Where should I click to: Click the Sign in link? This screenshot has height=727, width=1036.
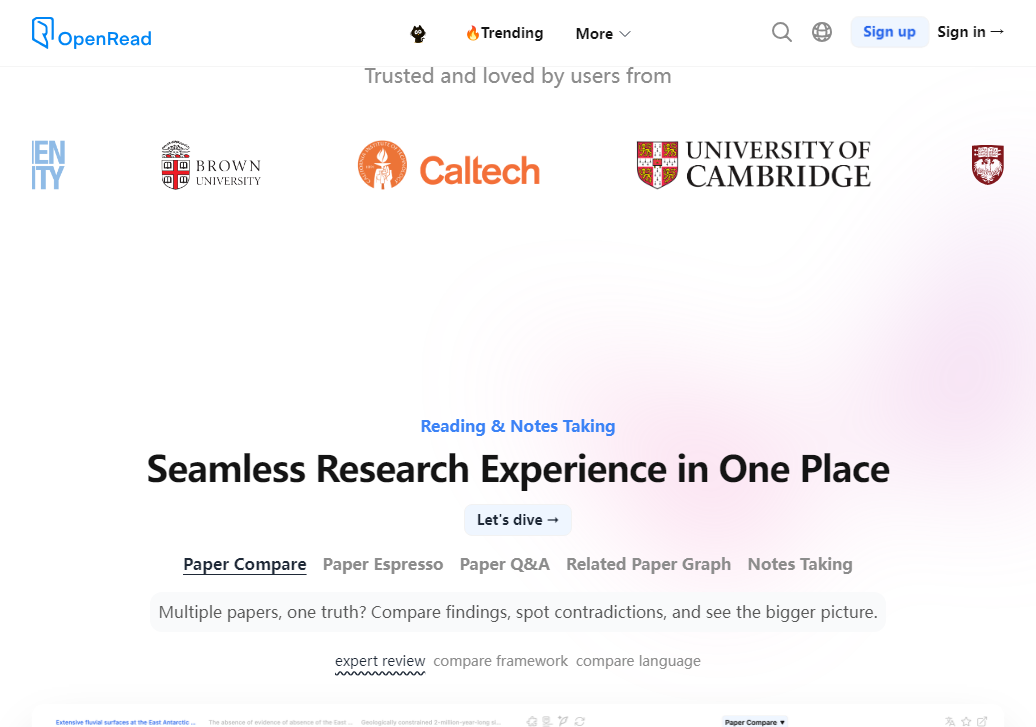(971, 32)
